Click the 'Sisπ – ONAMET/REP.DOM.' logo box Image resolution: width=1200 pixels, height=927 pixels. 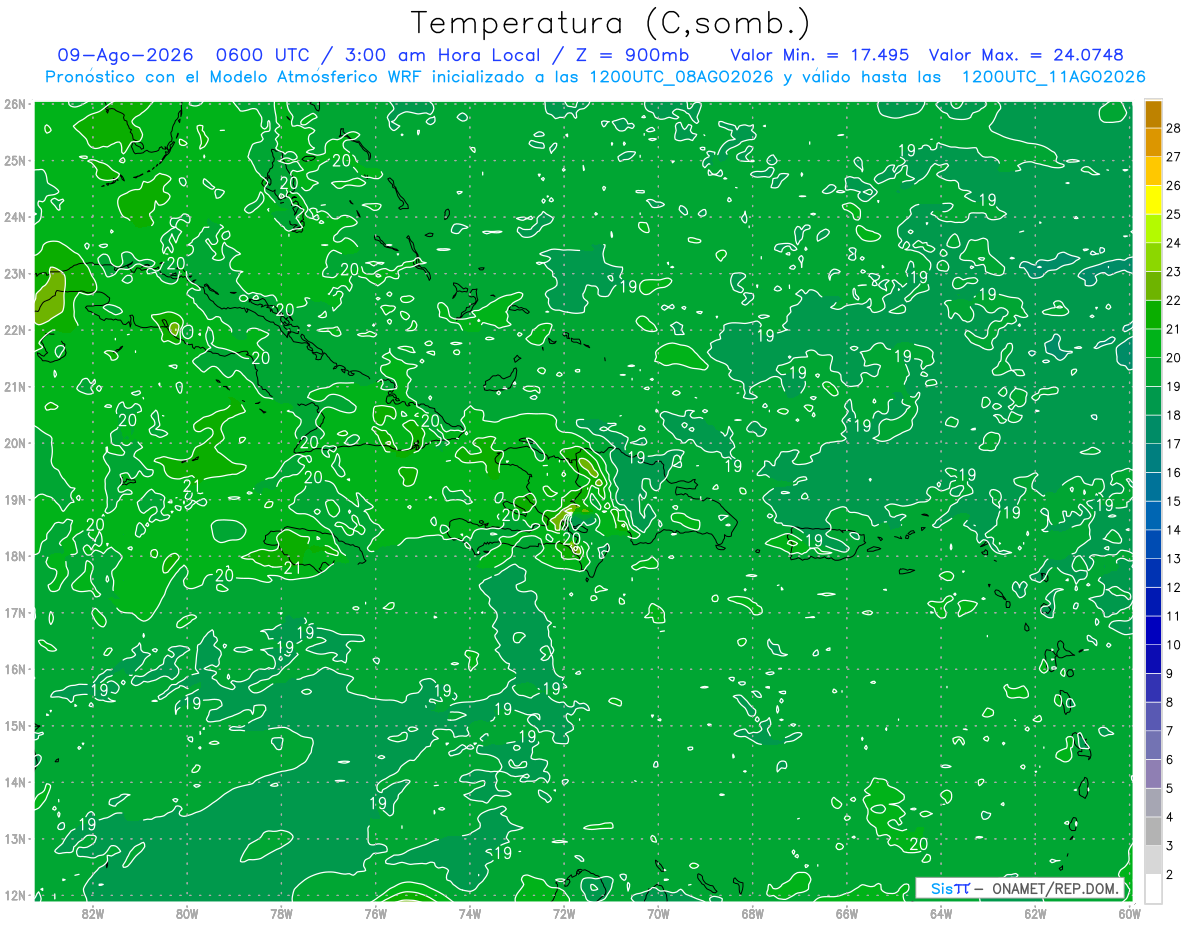click(1020, 888)
